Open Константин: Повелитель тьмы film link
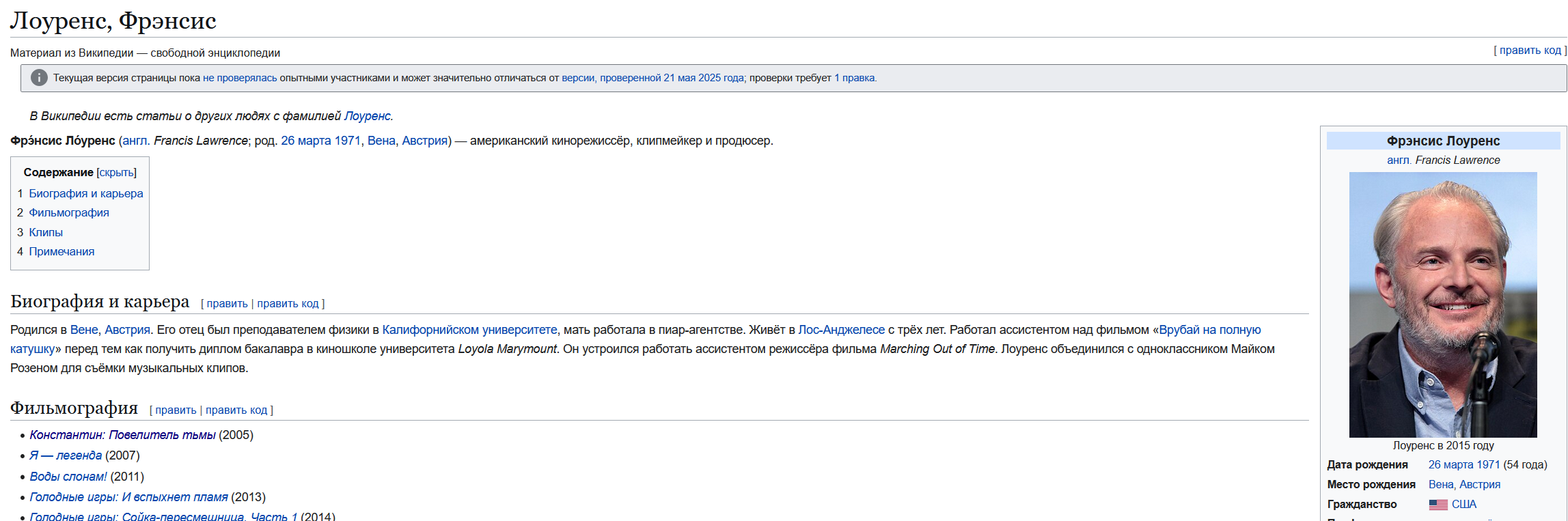This screenshot has height=521, width=1568. point(122,435)
